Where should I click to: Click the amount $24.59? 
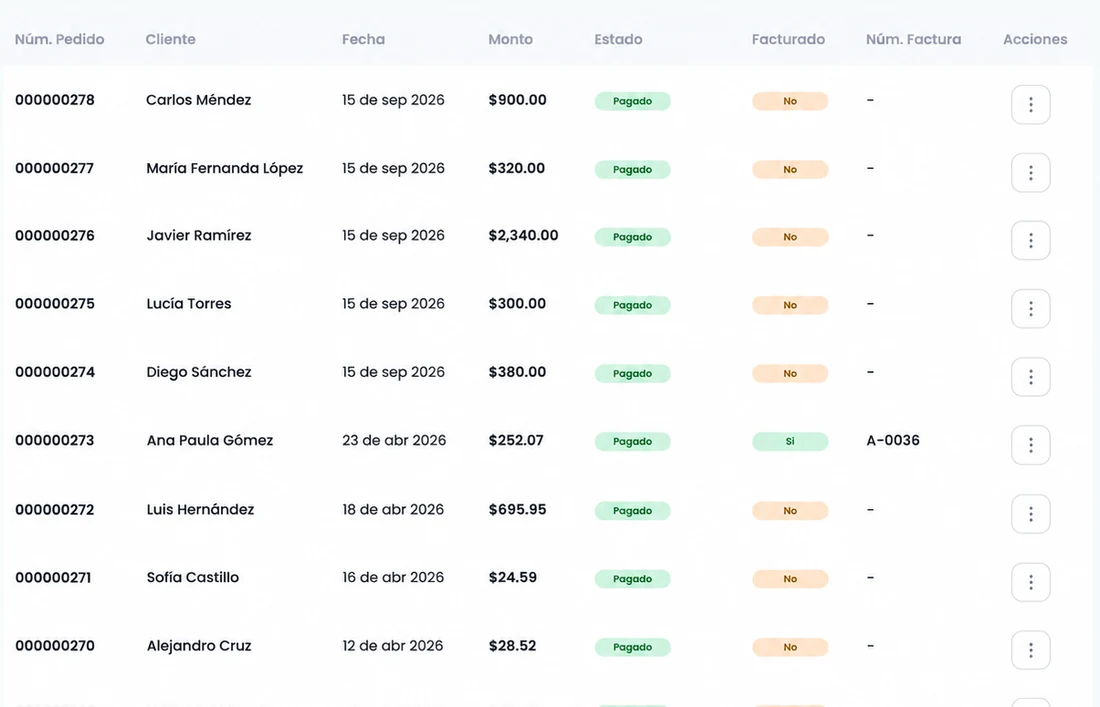[x=513, y=577]
